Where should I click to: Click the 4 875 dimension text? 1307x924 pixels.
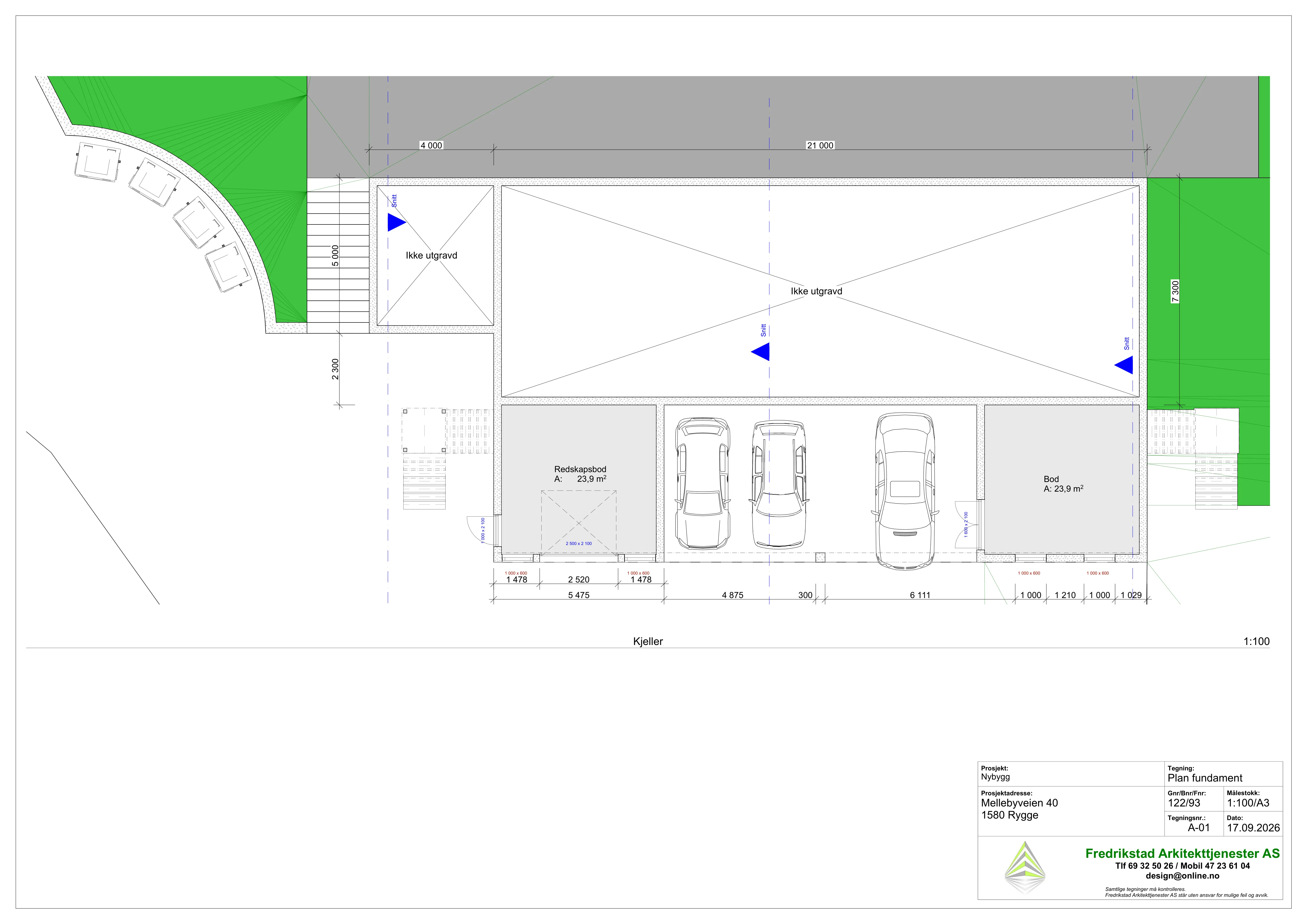coord(733,595)
